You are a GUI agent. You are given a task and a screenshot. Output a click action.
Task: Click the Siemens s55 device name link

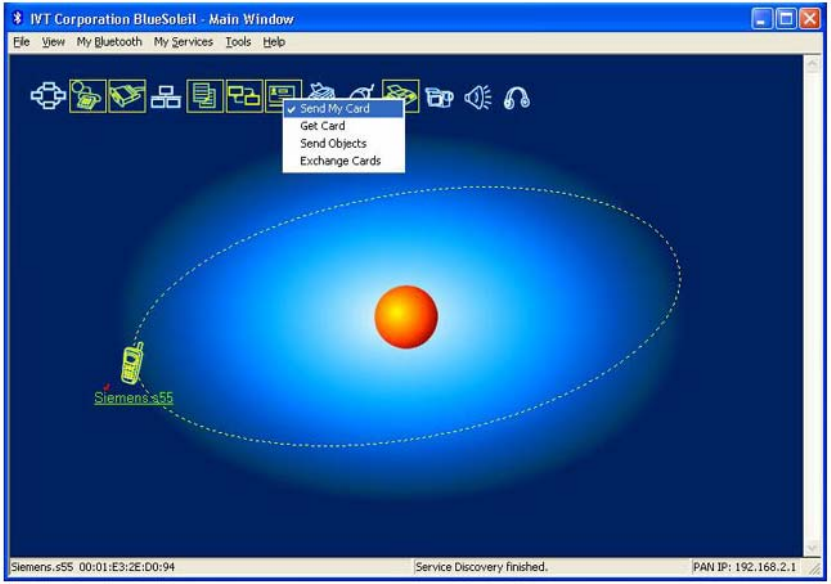coord(134,398)
